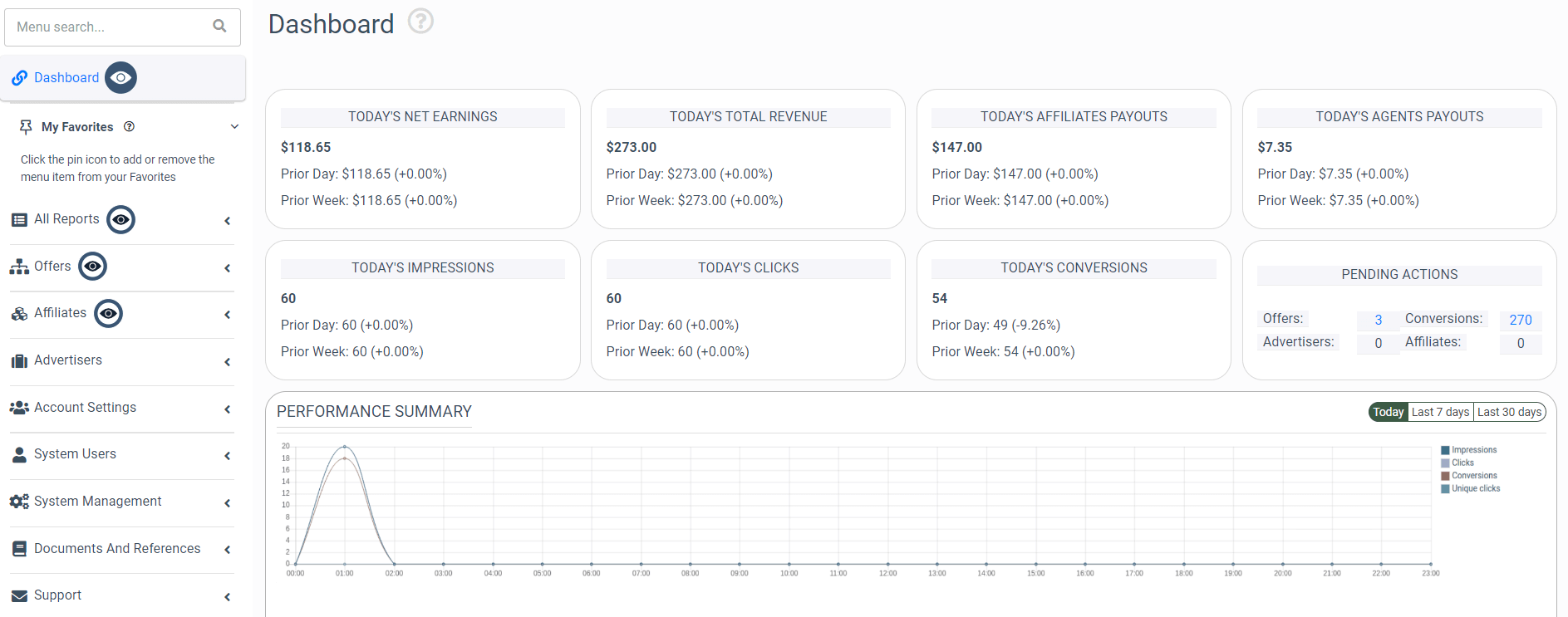The height and width of the screenshot is (617, 1568).
Task: Click the $118.65 net earnings value
Action: [306, 148]
